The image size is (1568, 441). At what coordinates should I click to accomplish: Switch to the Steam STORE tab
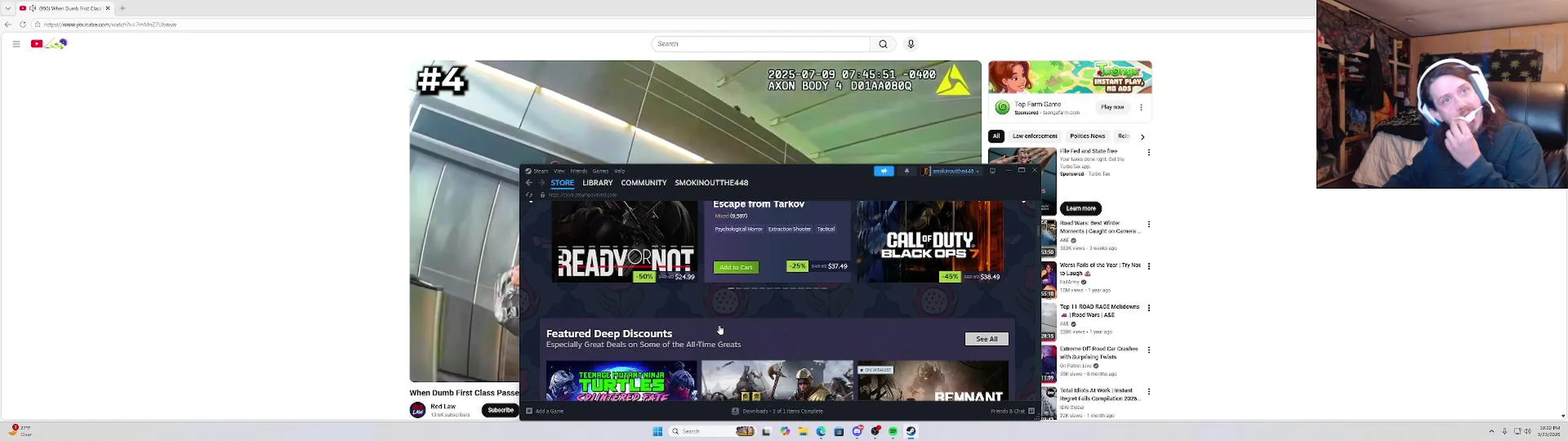click(x=562, y=183)
